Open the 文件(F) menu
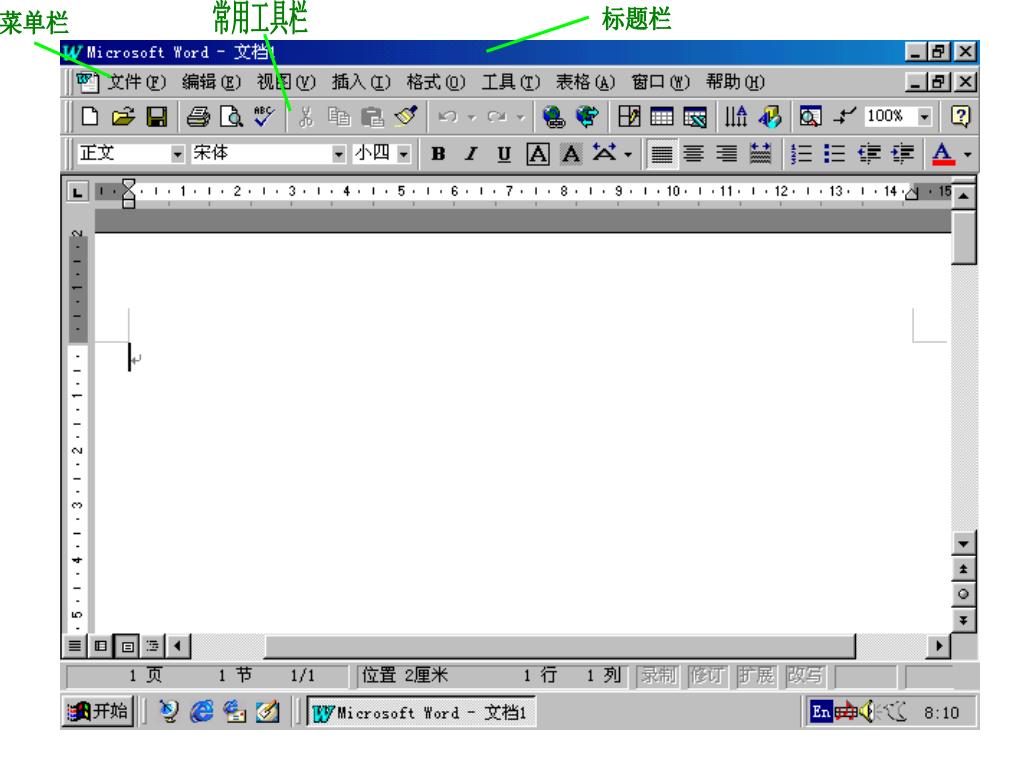The image size is (1024, 768). click(x=136, y=82)
